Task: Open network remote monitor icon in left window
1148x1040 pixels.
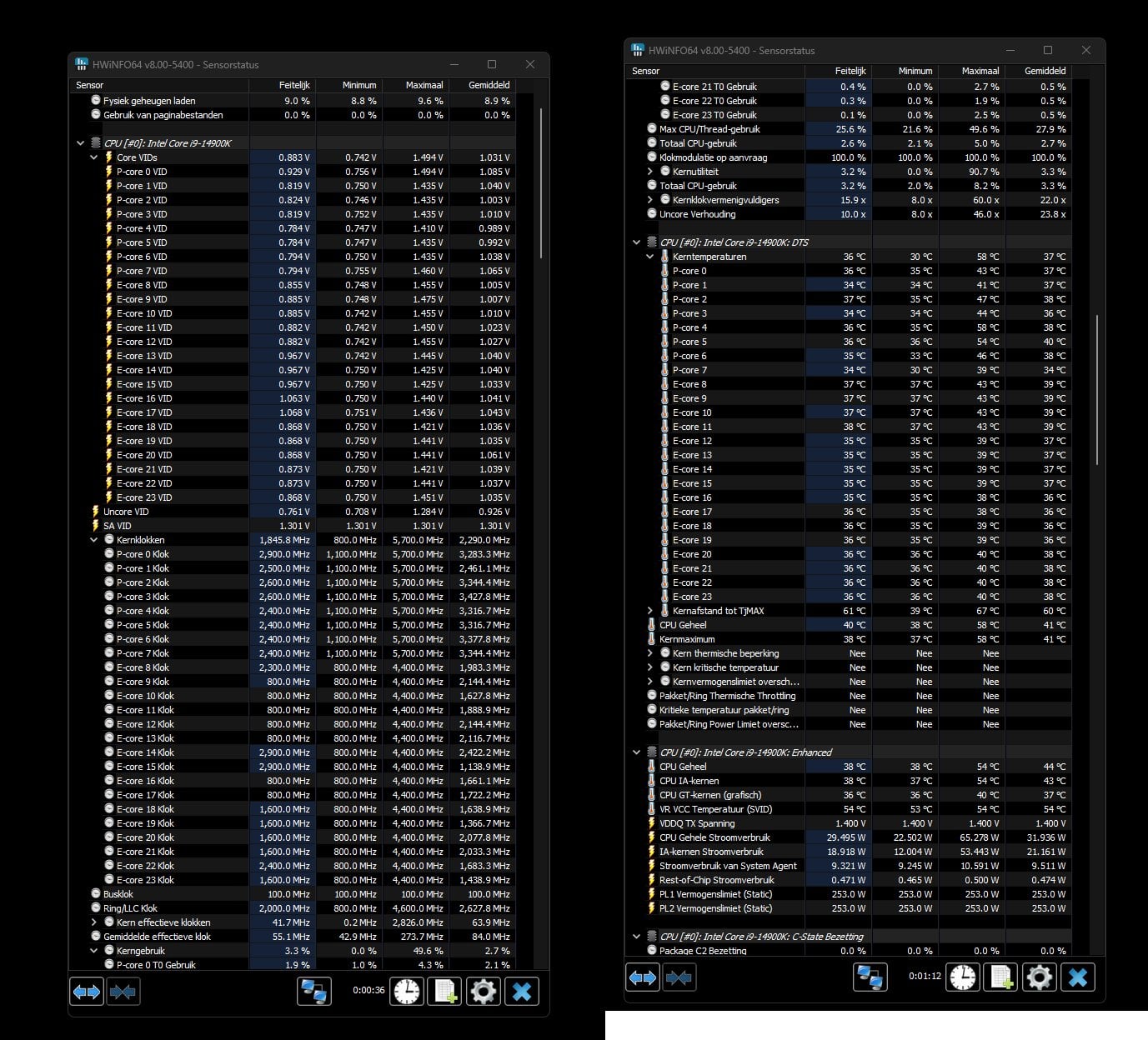Action: 314,992
